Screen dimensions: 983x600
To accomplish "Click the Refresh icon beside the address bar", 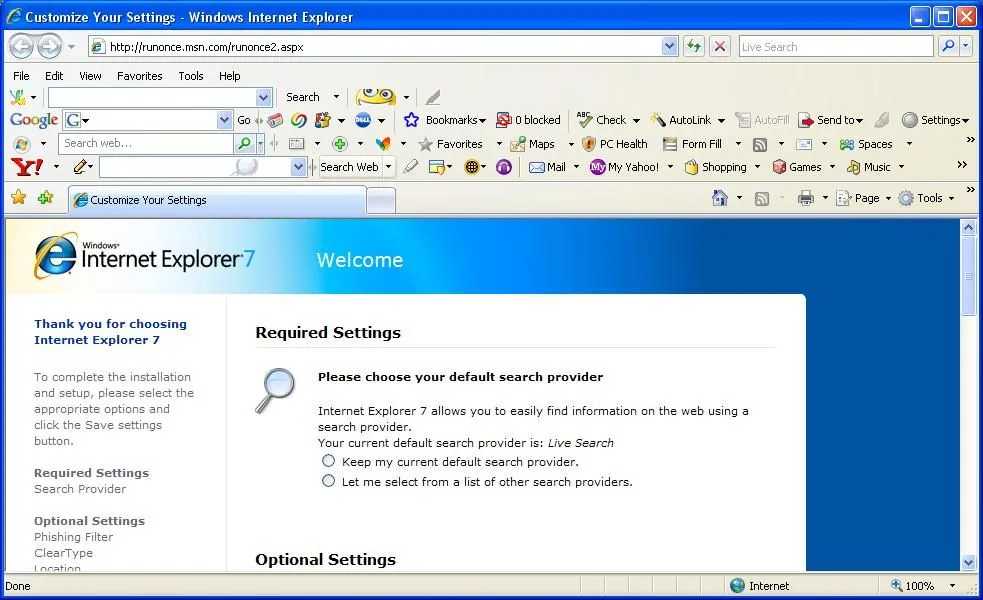I will pyautogui.click(x=693, y=46).
